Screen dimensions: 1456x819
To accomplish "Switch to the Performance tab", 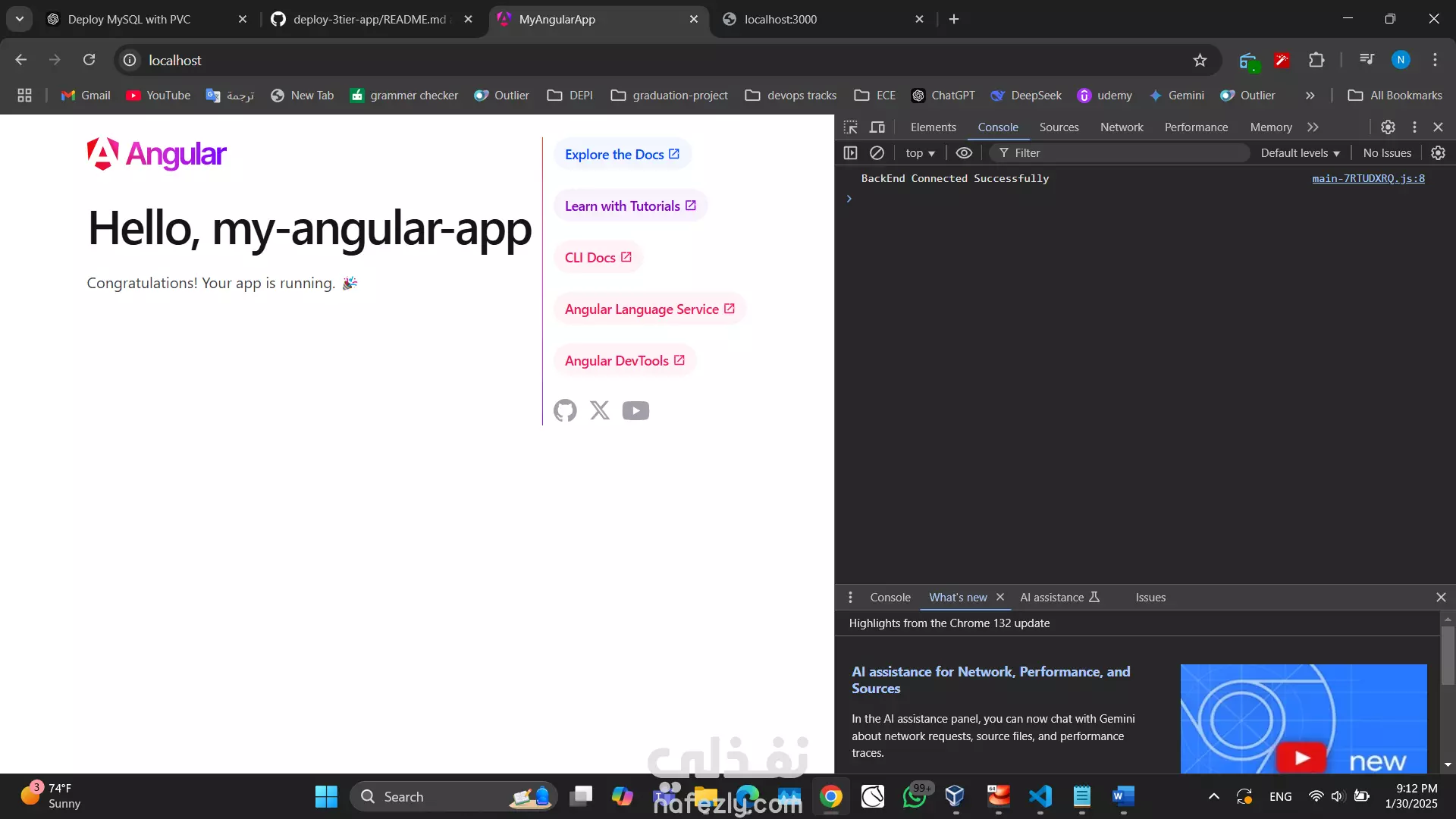I will (x=1196, y=127).
